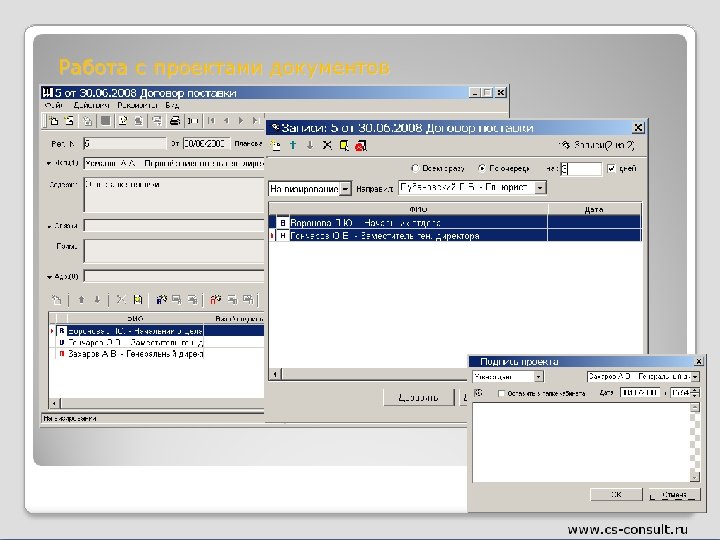This screenshot has width=720, height=540.
Task: Click the printer icon in main toolbar
Action: (x=174, y=121)
